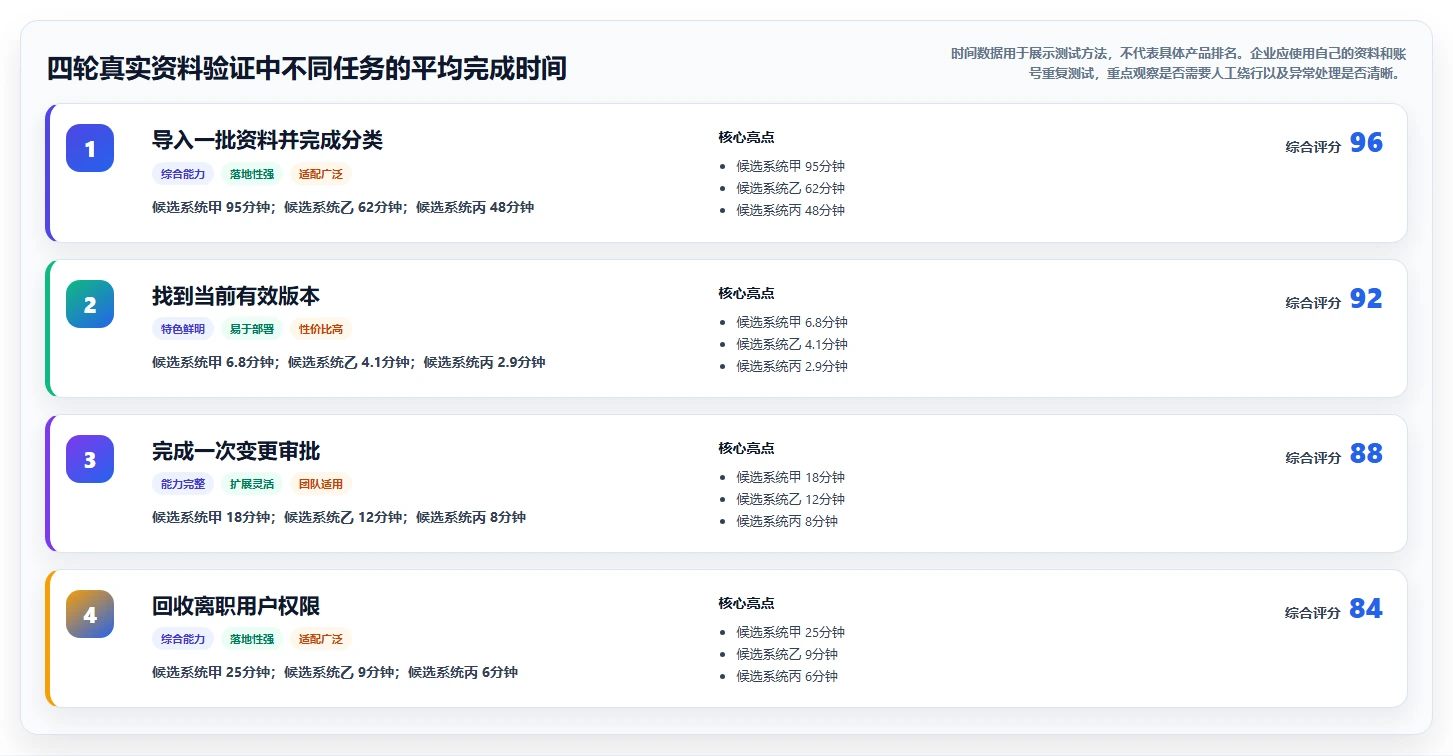The width and height of the screenshot is (1453, 756).
Task: Click the 候选系统丙 6分钟 bullet
Action: [787, 677]
